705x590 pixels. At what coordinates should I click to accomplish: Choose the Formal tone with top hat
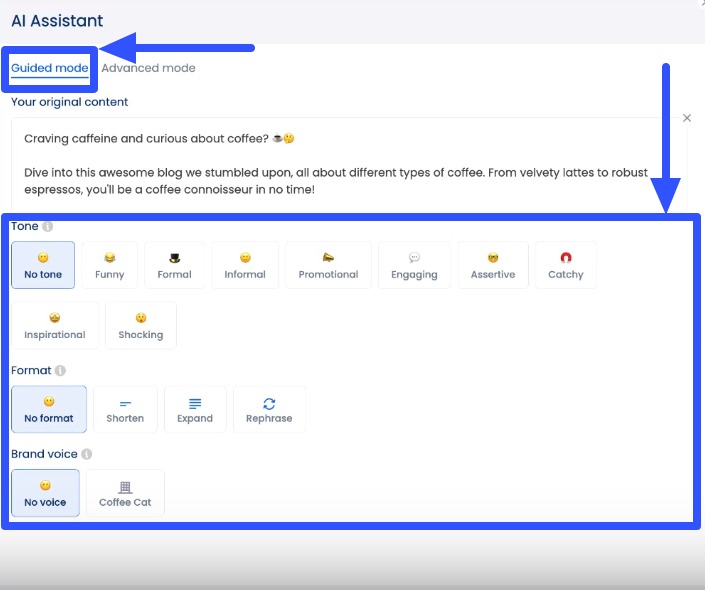tap(174, 265)
